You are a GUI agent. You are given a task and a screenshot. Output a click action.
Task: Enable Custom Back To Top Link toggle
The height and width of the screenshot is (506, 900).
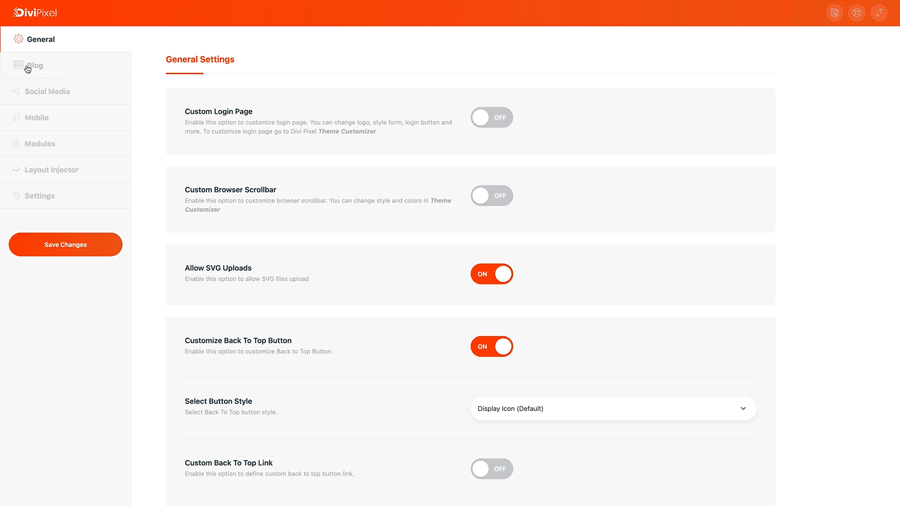[492, 469]
